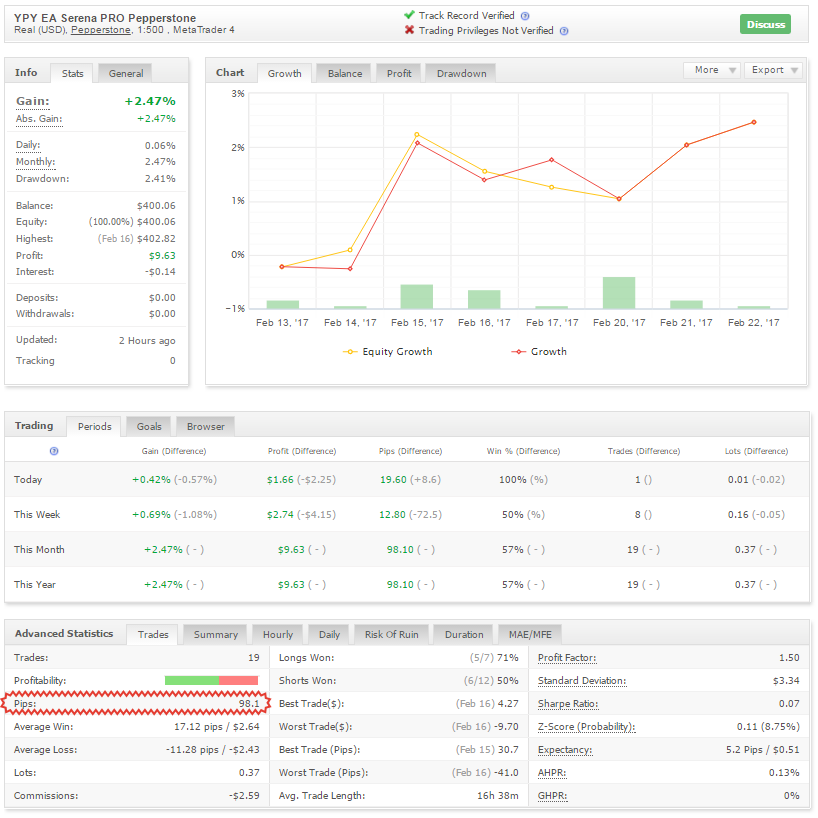This screenshot has height=818, width=818.
Task: Open the Duration statistics tab
Action: click(464, 634)
